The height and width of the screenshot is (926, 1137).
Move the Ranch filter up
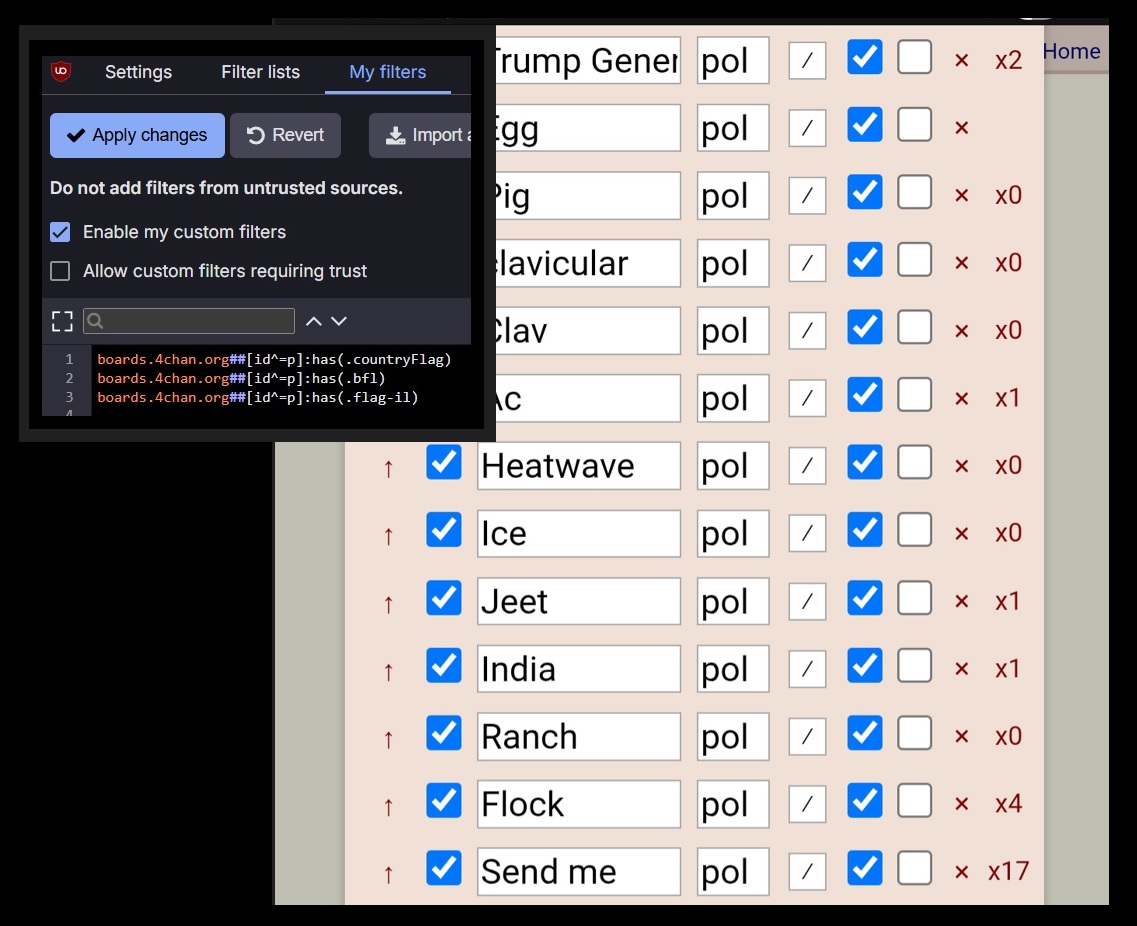(389, 740)
